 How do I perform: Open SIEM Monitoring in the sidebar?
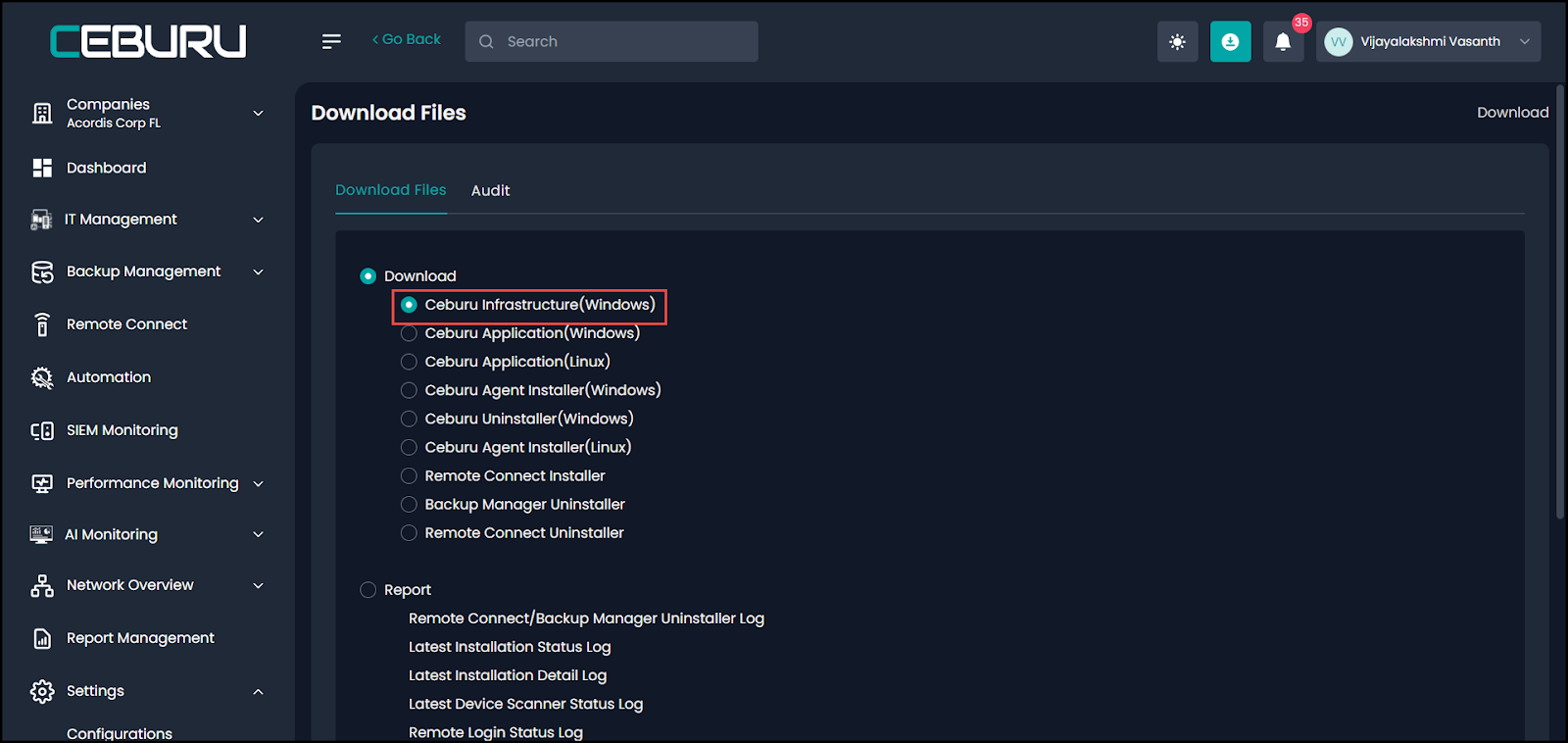pyautogui.click(x=122, y=430)
